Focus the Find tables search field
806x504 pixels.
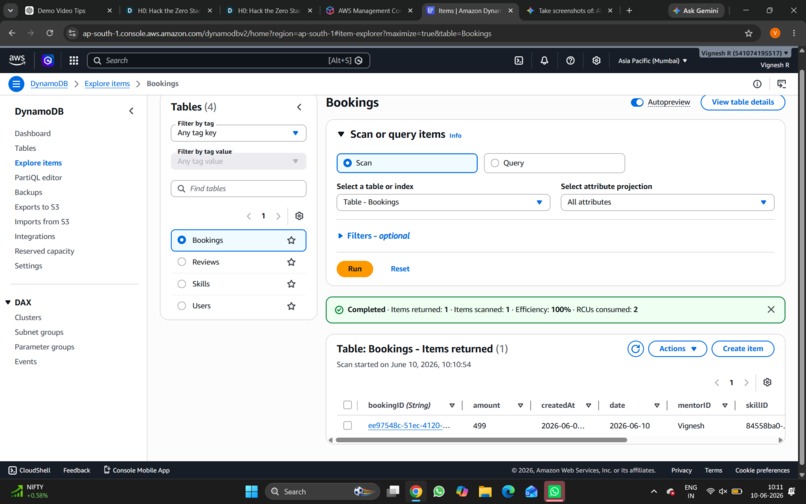point(239,189)
